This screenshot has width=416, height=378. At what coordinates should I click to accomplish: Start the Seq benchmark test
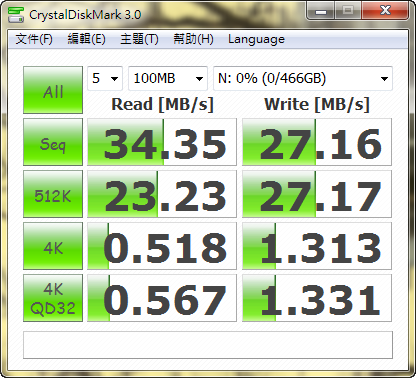pos(53,142)
